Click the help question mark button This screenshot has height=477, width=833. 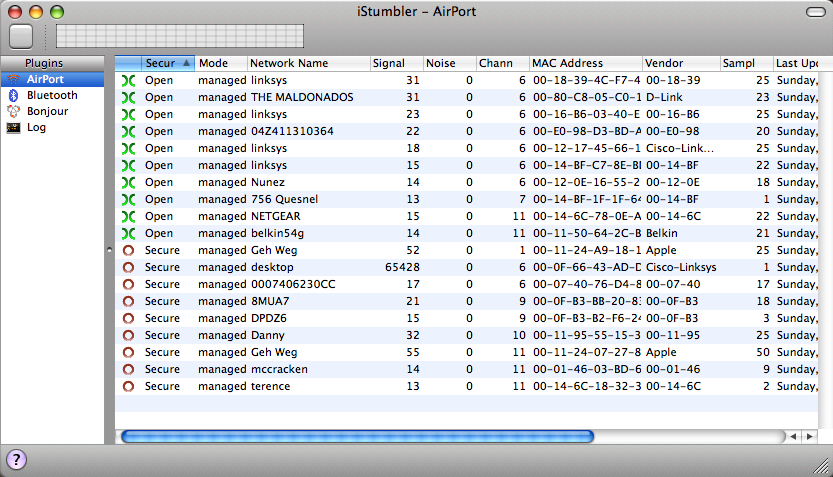(x=16, y=459)
